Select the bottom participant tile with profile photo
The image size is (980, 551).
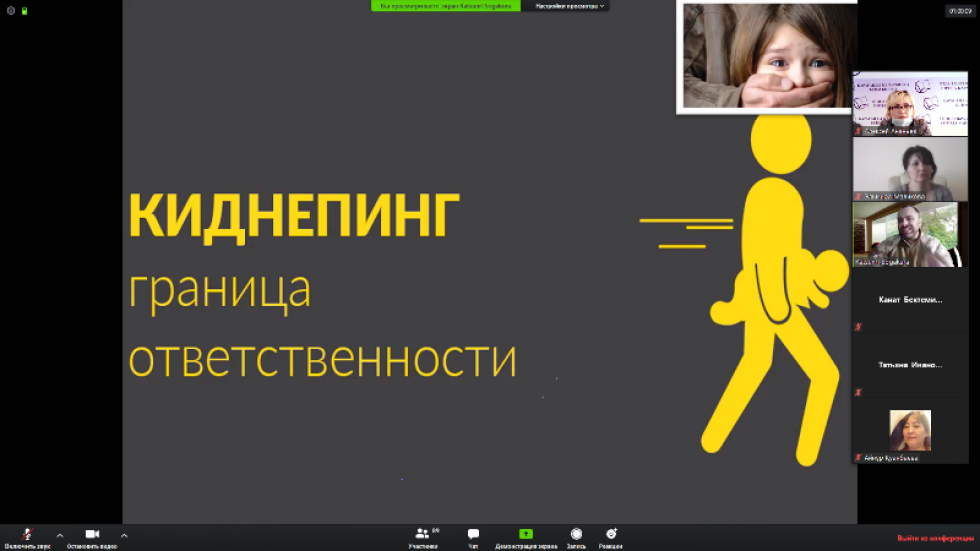pos(910,431)
